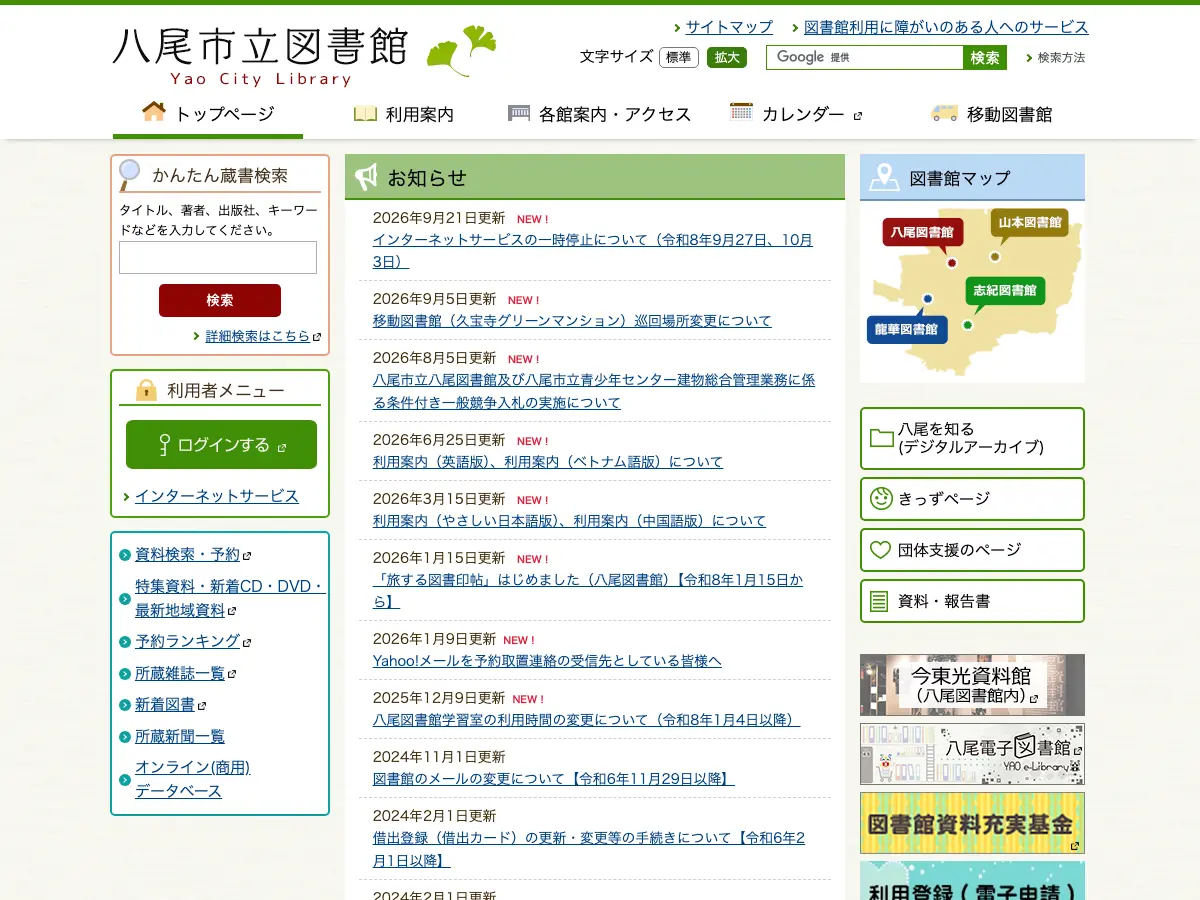Click the megaphone icon in お知らせ header
This screenshot has width=1200, height=900.
(x=366, y=177)
